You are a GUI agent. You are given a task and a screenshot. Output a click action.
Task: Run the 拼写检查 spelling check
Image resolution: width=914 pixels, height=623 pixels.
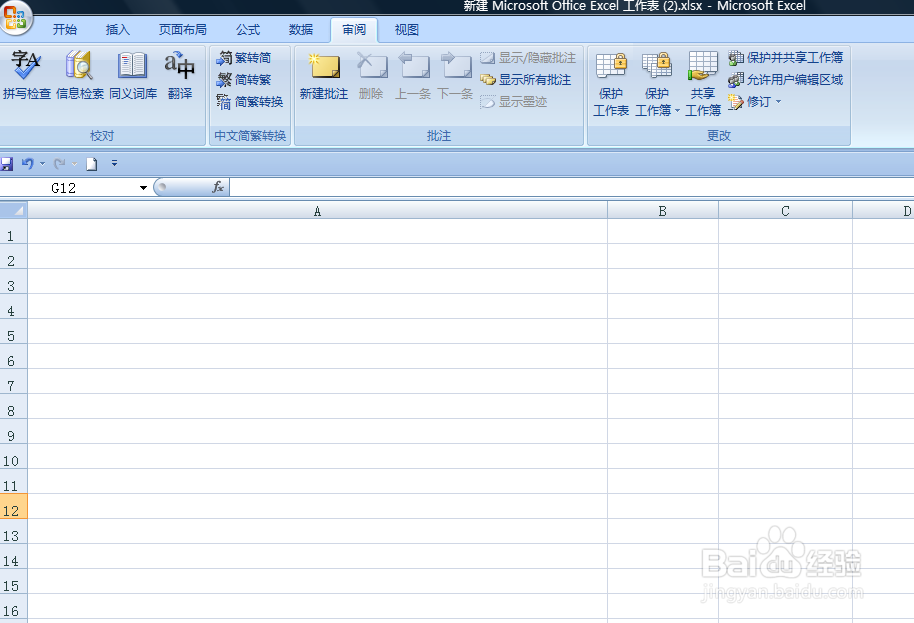click(x=26, y=76)
